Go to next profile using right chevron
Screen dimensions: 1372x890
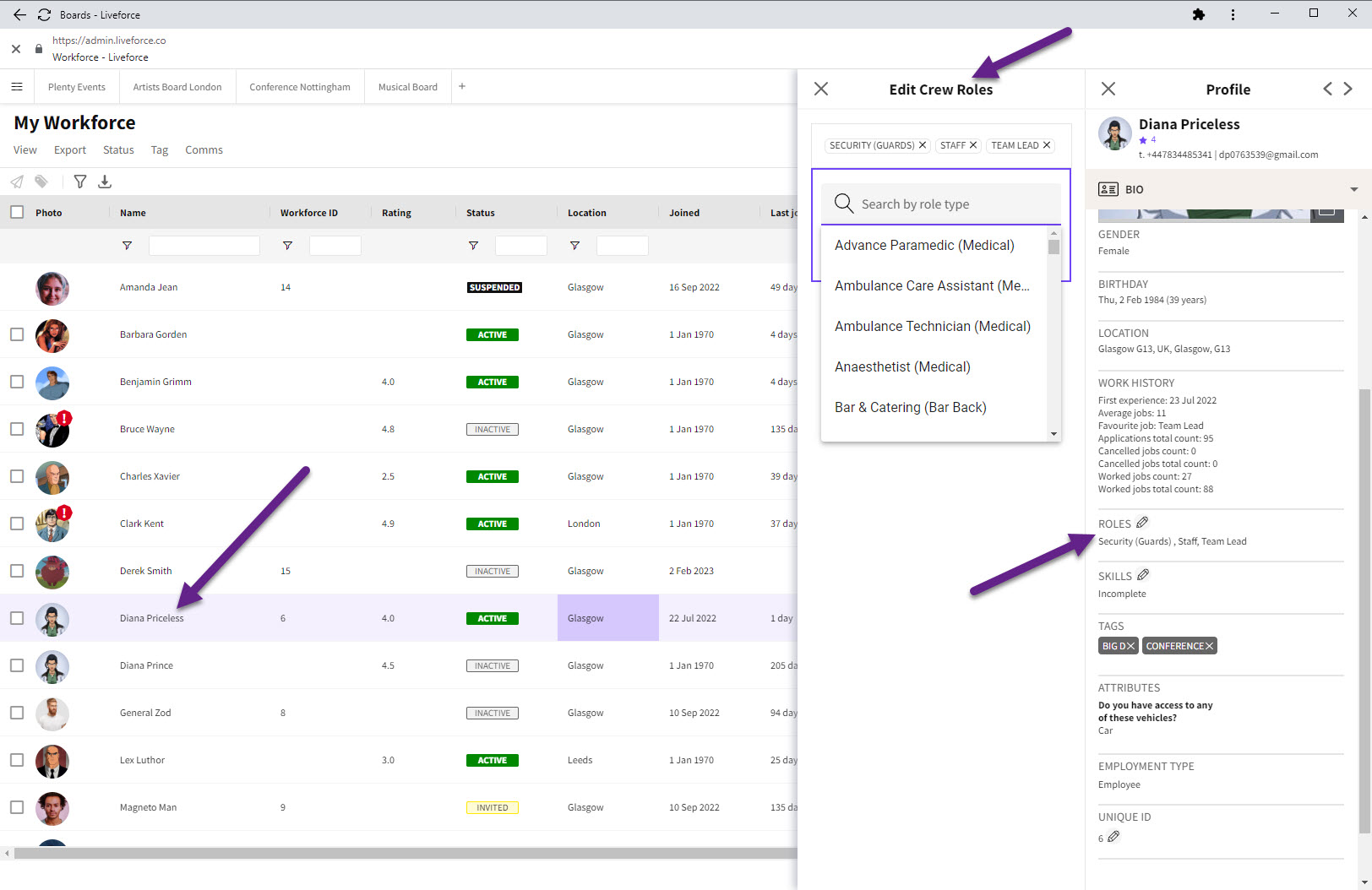tap(1347, 89)
